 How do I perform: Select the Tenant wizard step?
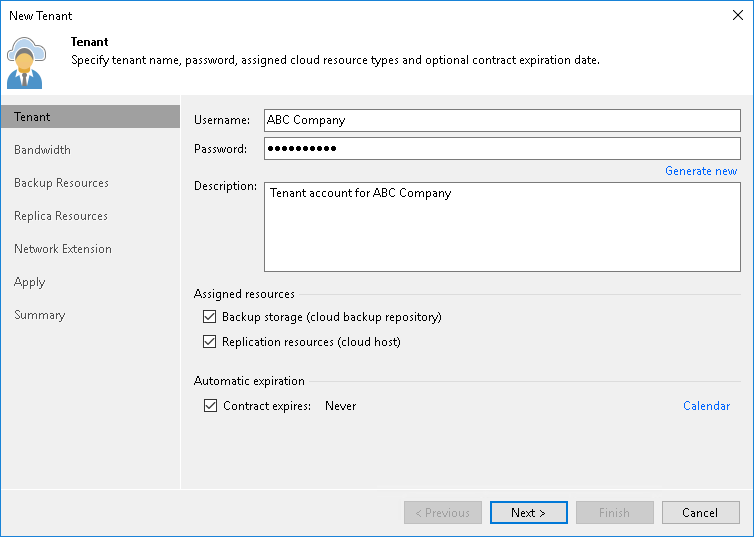pyautogui.click(x=90, y=117)
